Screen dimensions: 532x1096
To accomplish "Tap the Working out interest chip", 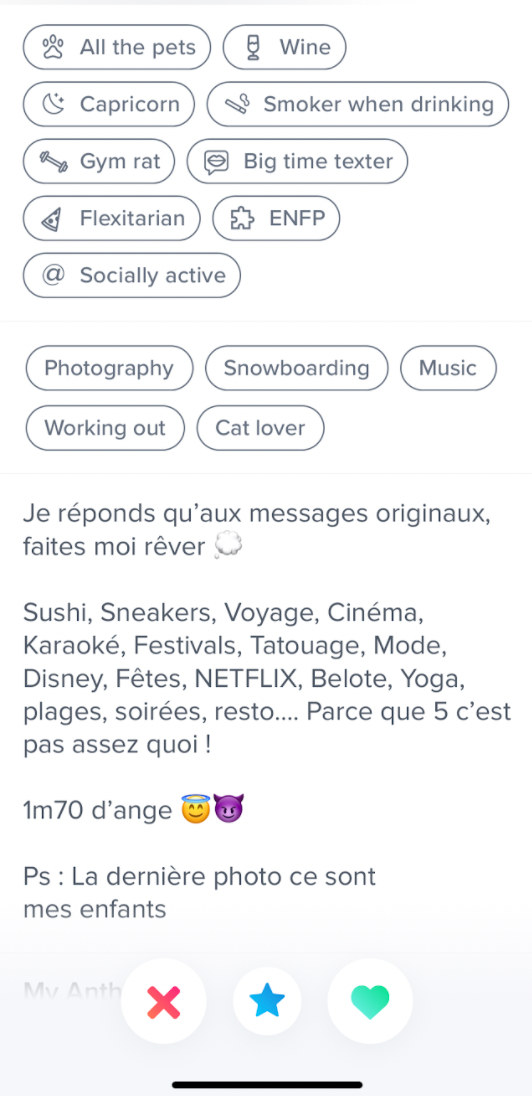I will (105, 428).
